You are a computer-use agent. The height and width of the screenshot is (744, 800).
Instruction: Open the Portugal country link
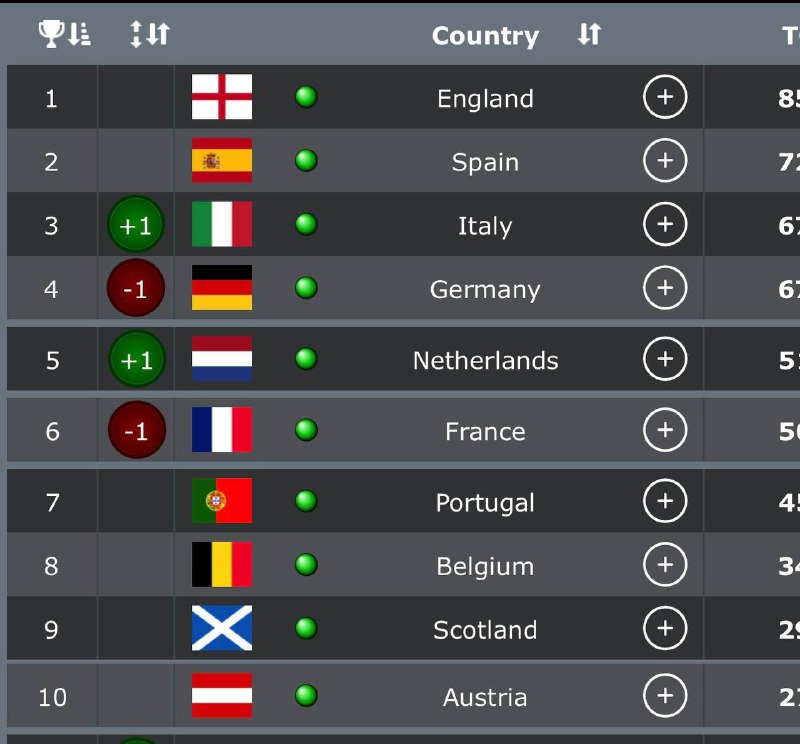point(485,503)
